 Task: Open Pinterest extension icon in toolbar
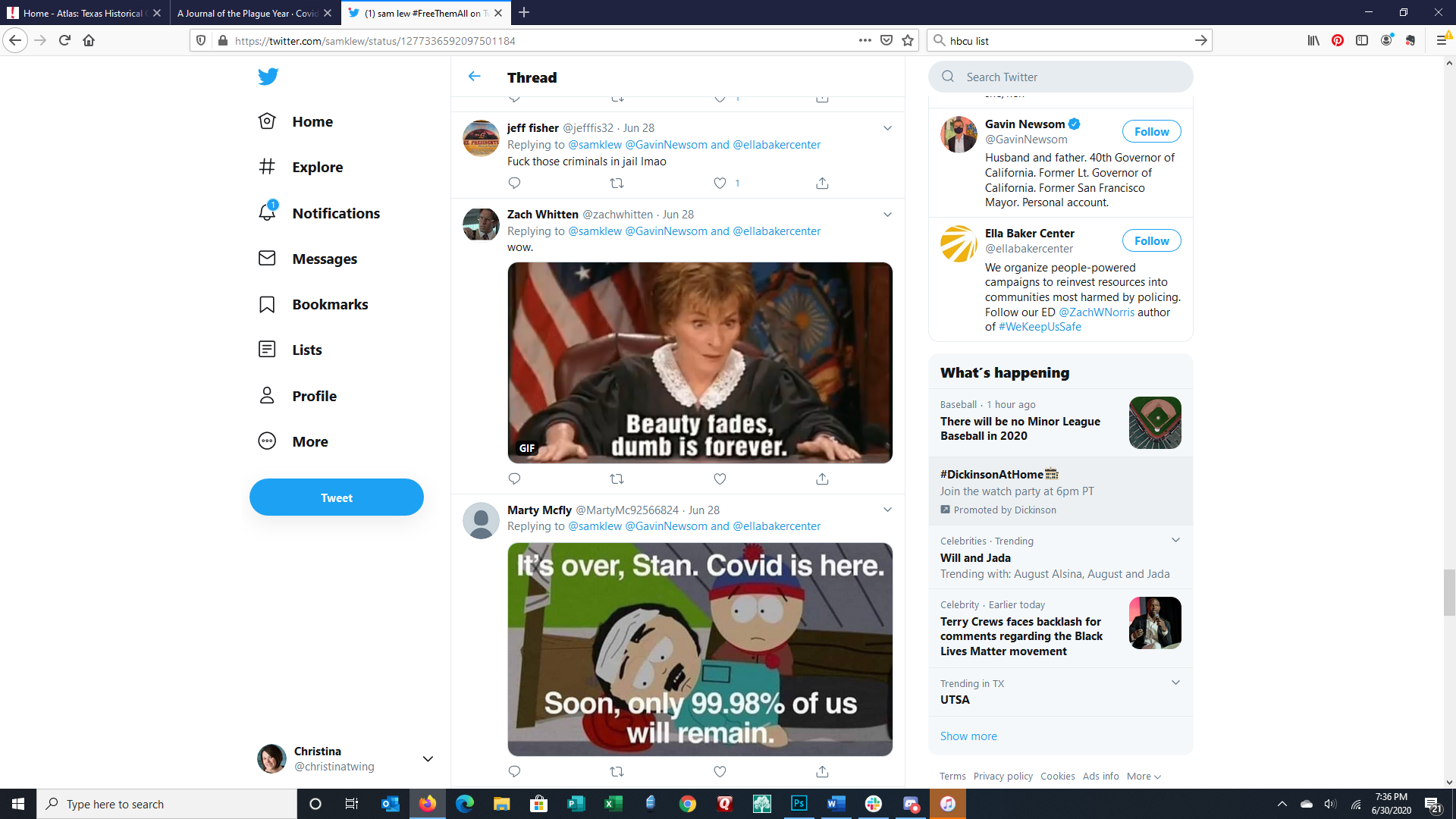1338,40
